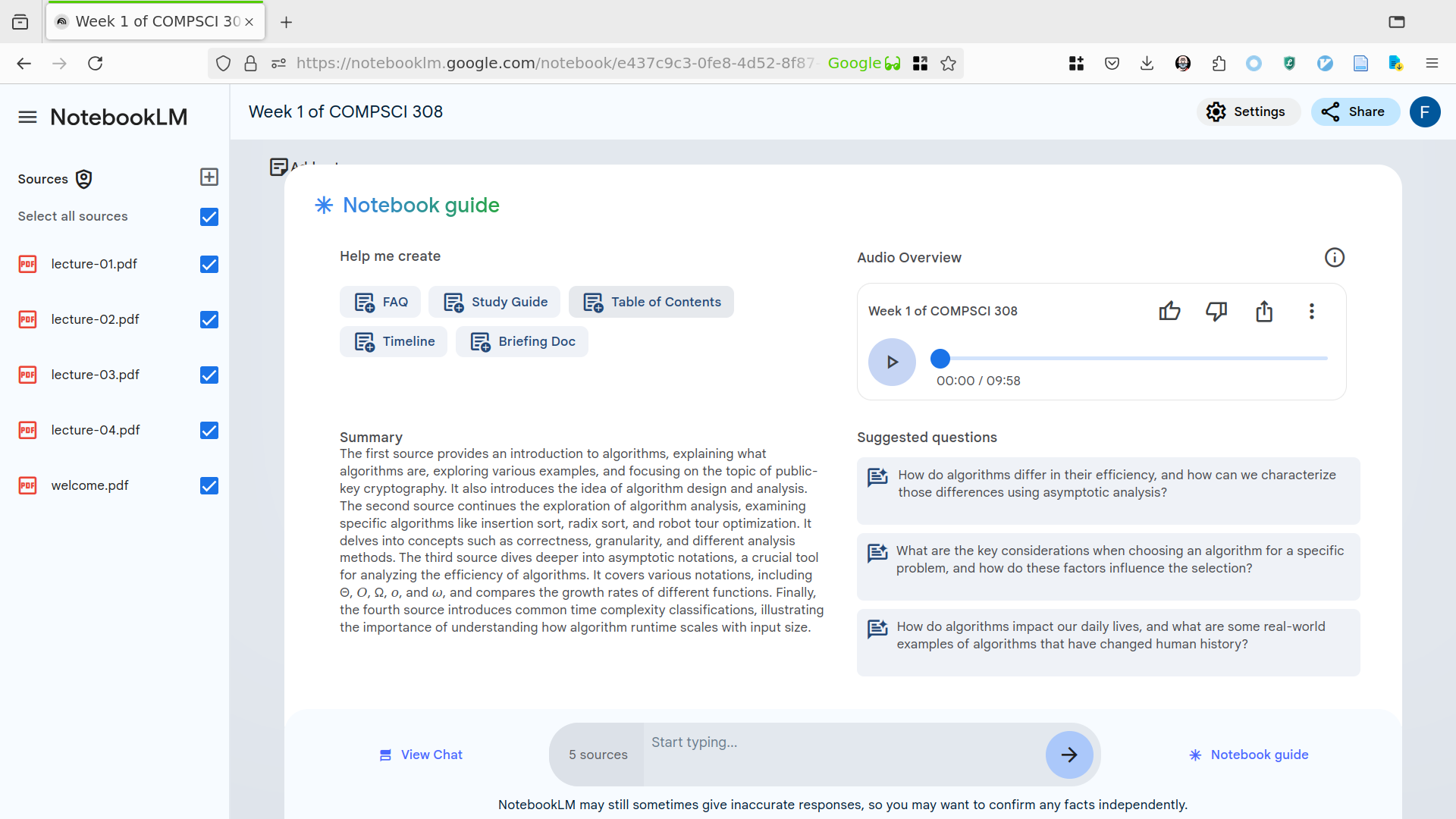Open Firefox application menu
Screen dimensions: 1456x819
click(x=1432, y=64)
